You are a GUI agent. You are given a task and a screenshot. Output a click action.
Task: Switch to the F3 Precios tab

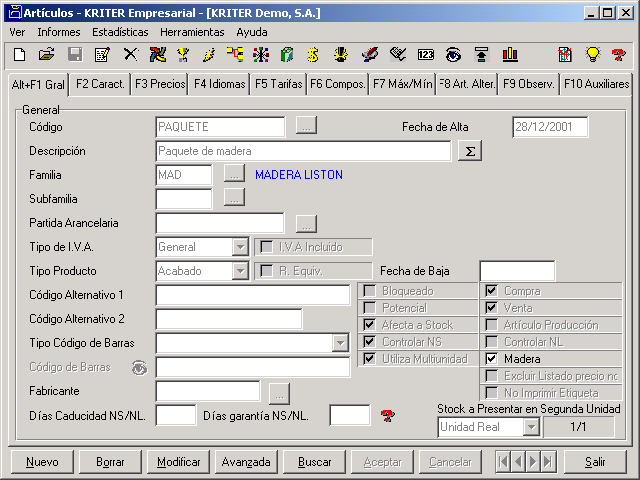tap(160, 84)
